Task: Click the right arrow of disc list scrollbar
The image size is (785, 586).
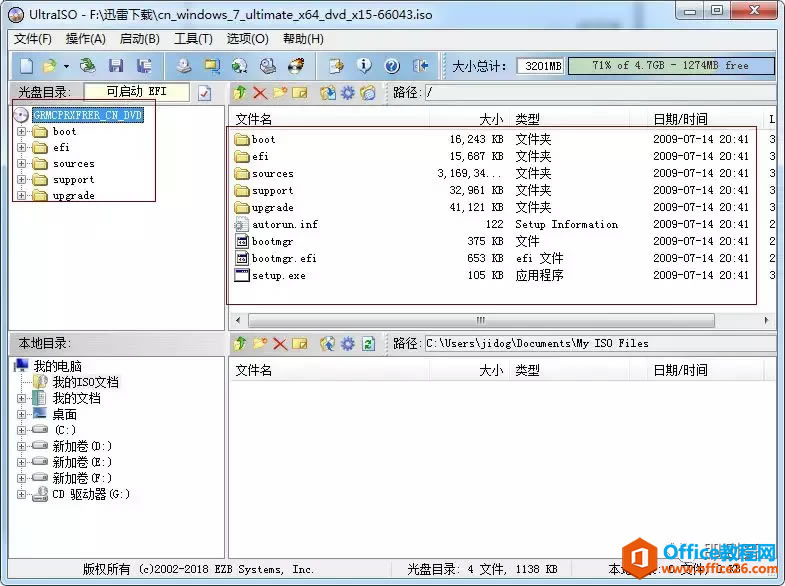Action: coord(766,320)
